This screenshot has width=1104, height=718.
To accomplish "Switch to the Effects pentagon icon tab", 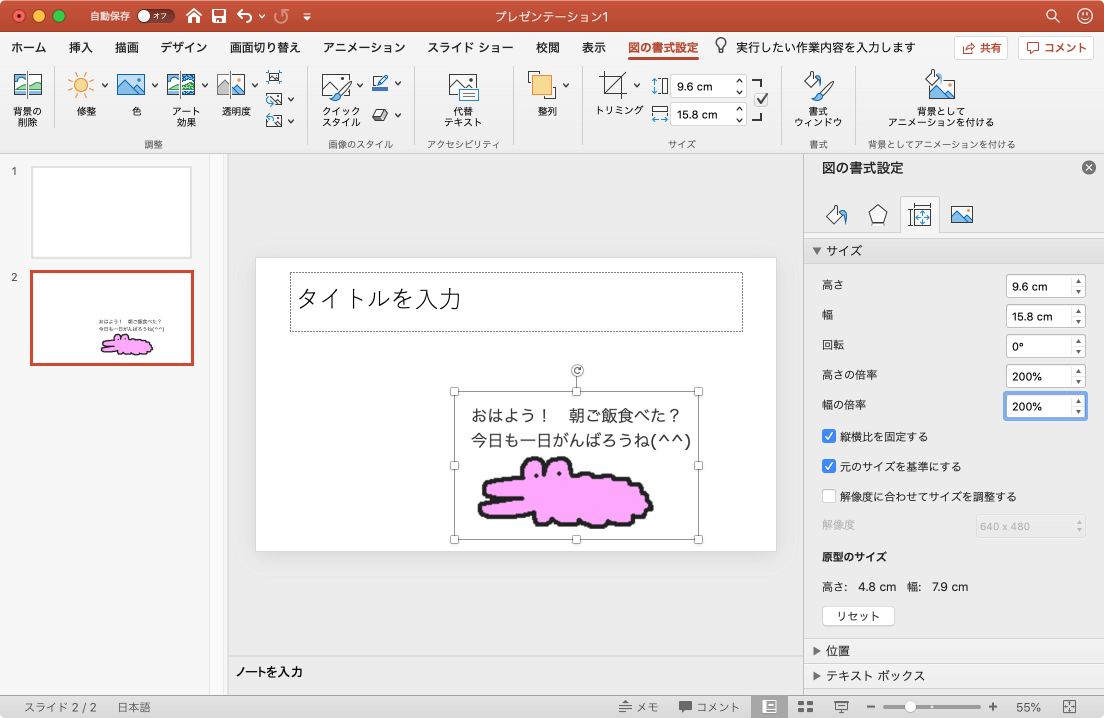I will click(x=877, y=214).
